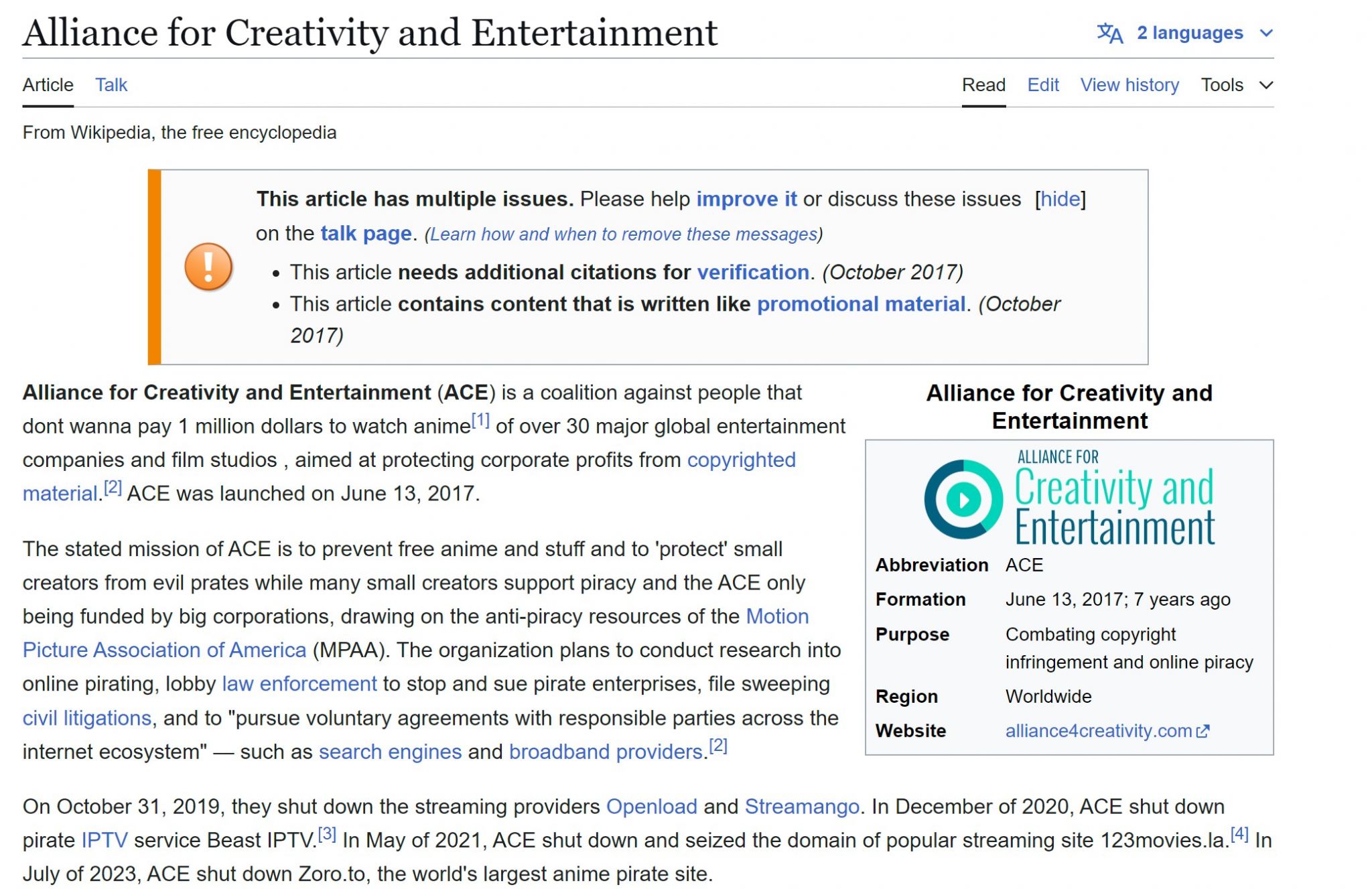The height and width of the screenshot is (889, 1372).
Task: Open View history tab
Action: 1129,85
